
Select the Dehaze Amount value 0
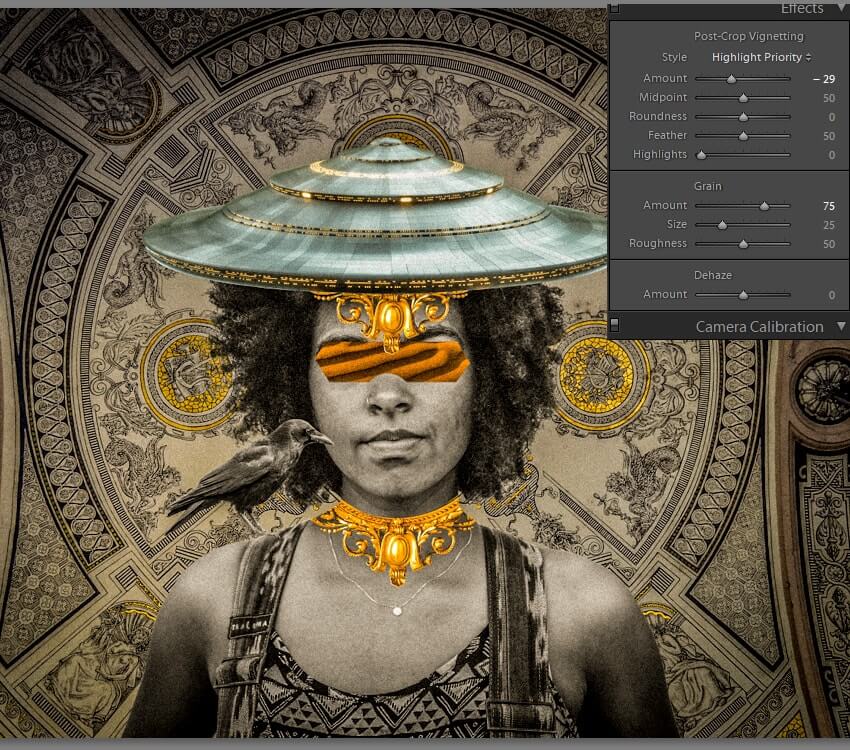point(832,295)
